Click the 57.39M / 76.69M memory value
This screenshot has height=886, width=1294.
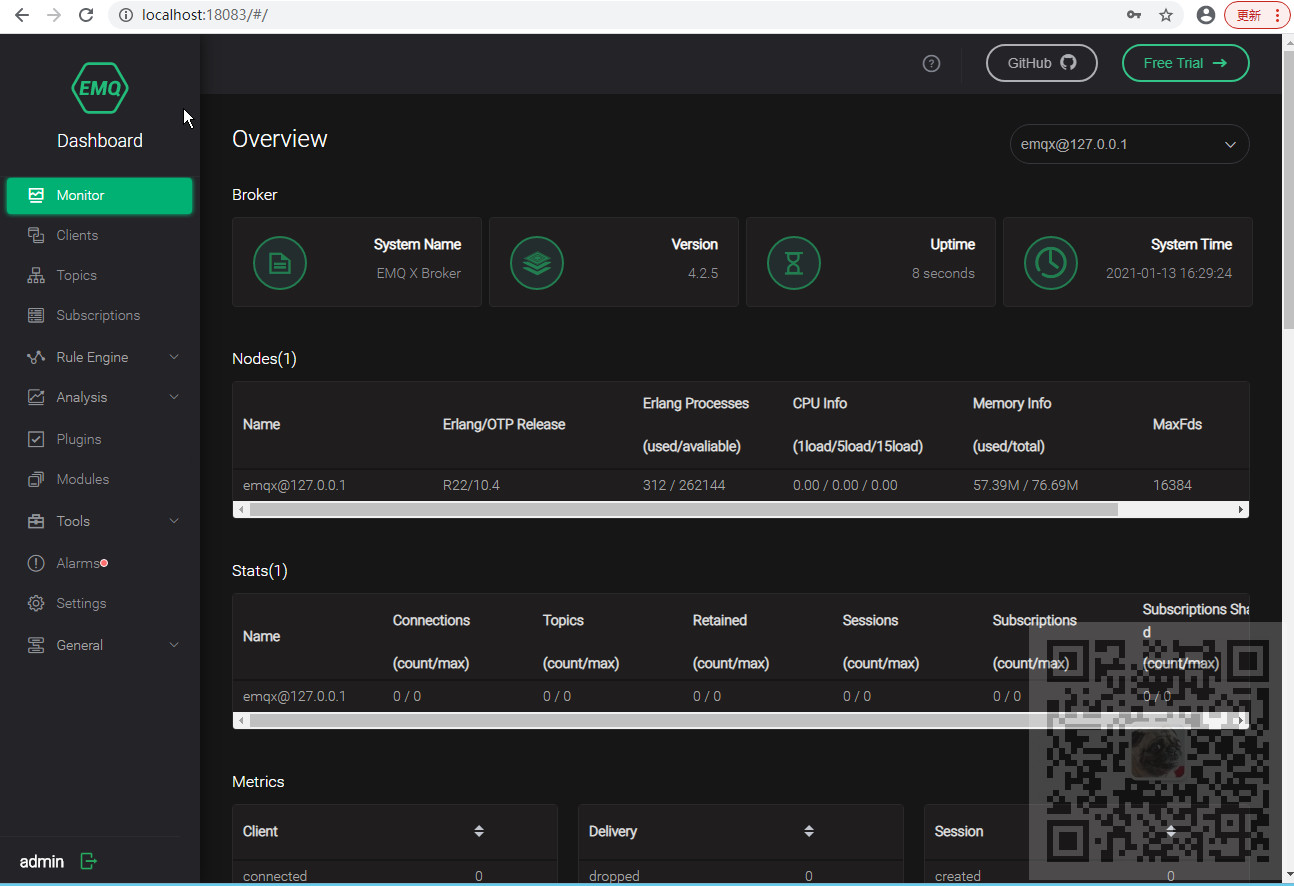point(1025,485)
